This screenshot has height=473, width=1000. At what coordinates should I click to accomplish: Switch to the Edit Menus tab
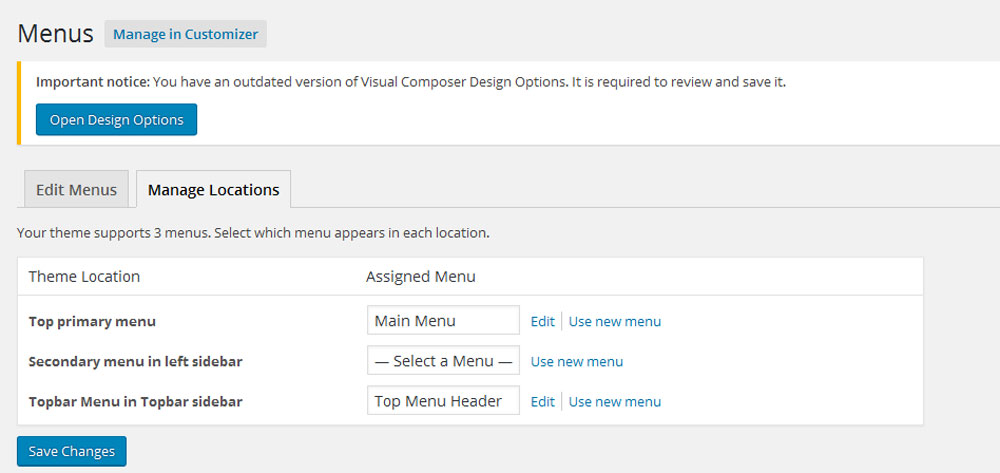(76, 190)
